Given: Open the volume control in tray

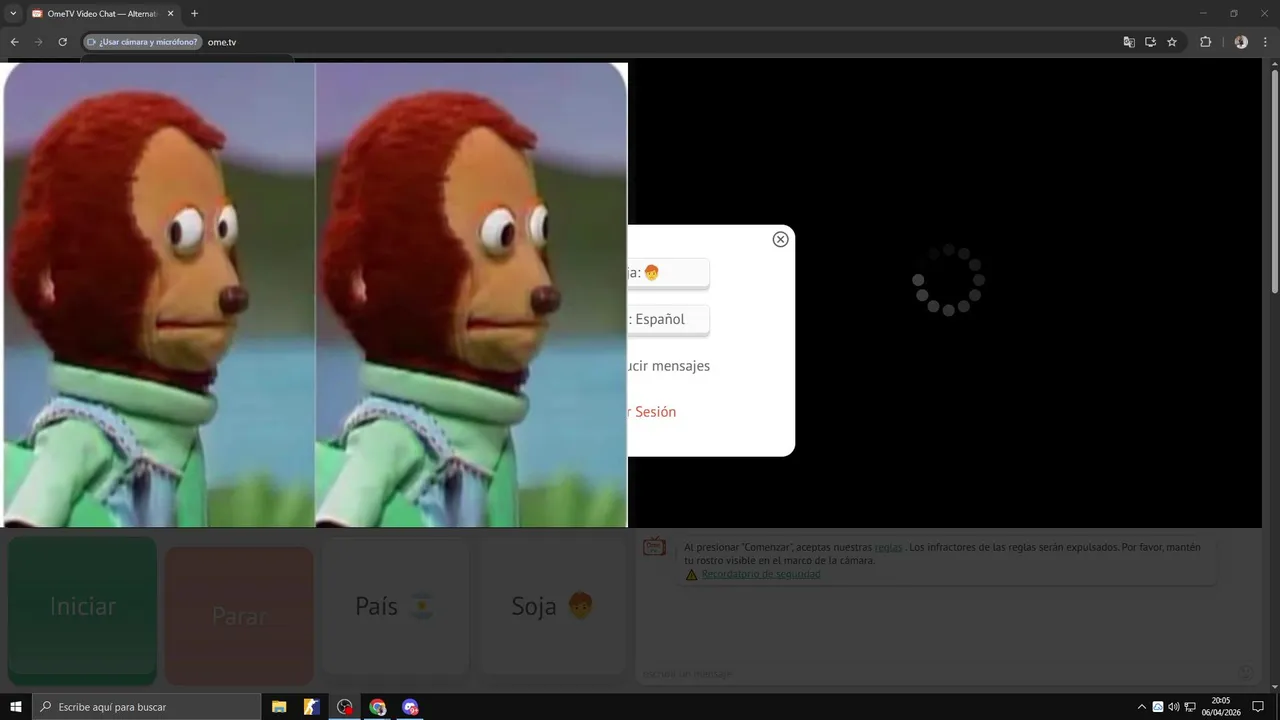Looking at the screenshot, I should click(x=1174, y=707).
